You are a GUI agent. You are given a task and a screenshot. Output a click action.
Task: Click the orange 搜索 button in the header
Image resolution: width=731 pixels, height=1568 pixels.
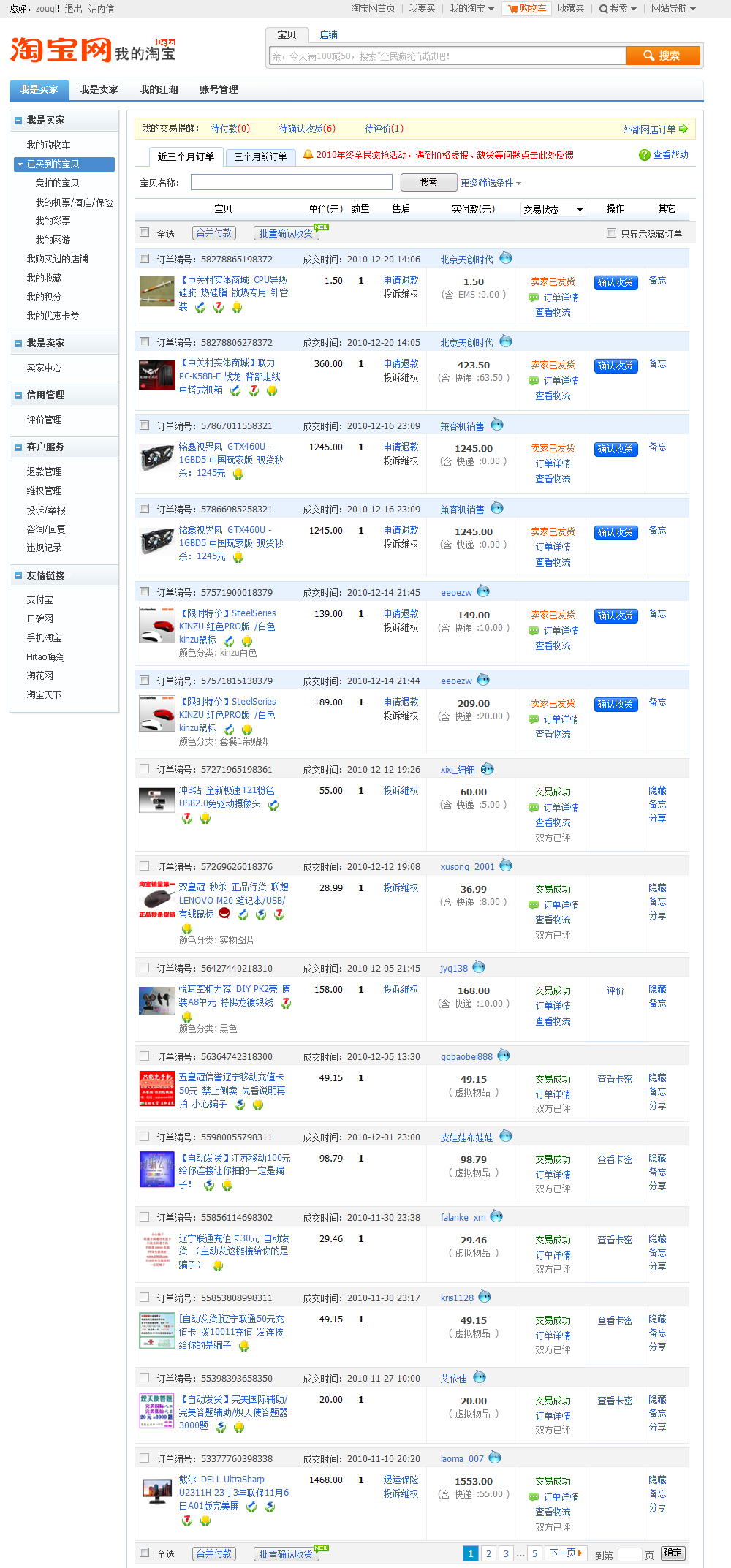coord(663,56)
